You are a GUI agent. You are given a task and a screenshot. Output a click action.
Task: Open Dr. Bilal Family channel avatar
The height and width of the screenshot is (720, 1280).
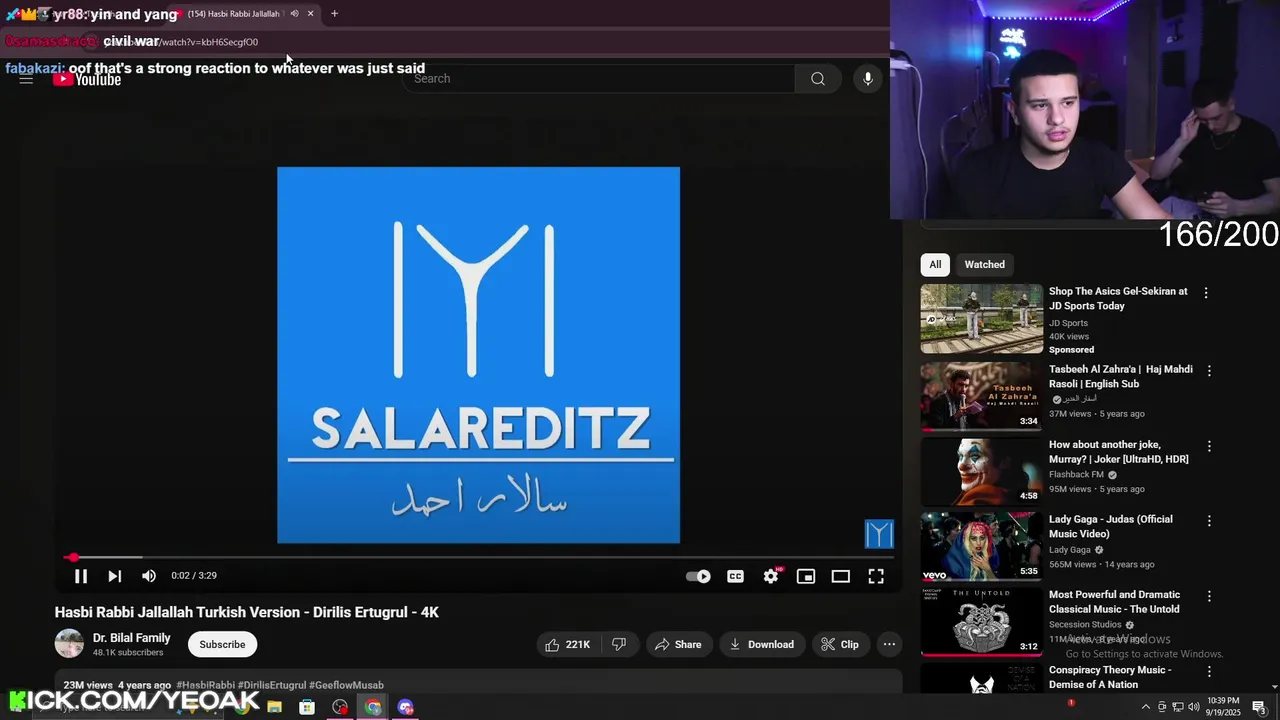pos(69,644)
